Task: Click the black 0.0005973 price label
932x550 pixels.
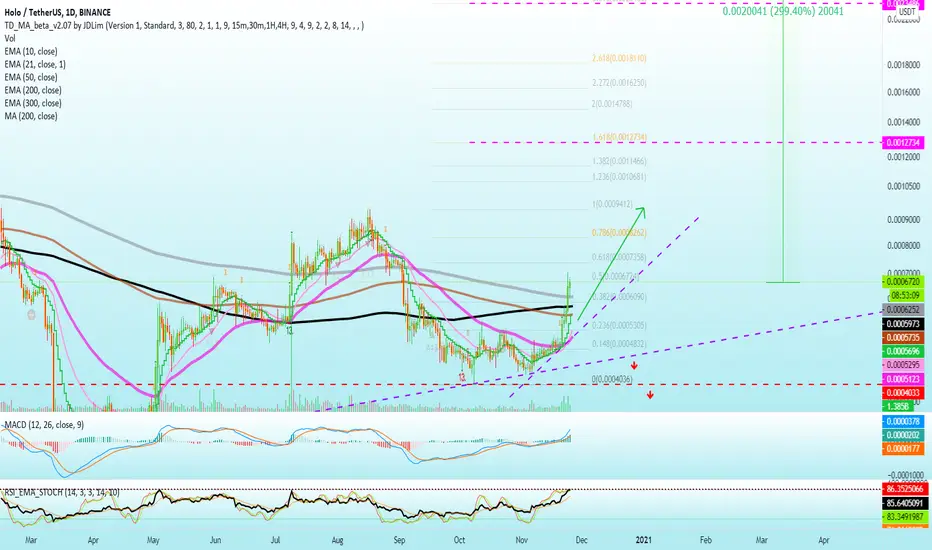Action: tap(903, 324)
